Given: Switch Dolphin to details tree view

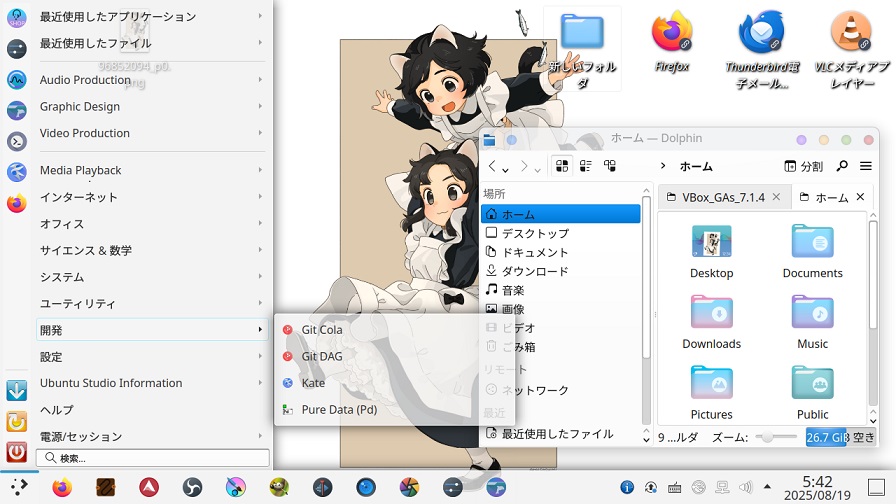Looking at the screenshot, I should pos(610,166).
